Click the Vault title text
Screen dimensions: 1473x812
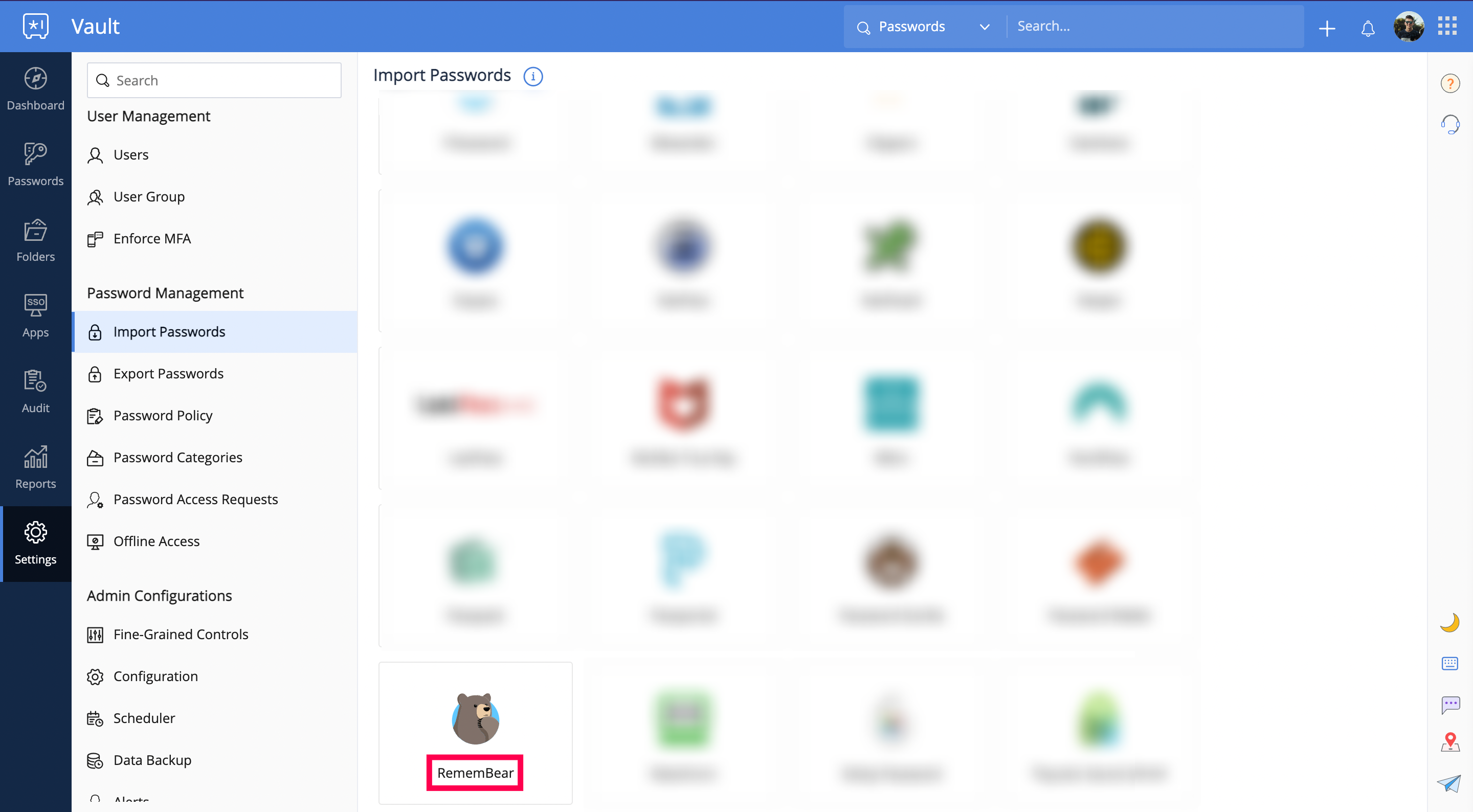96,26
